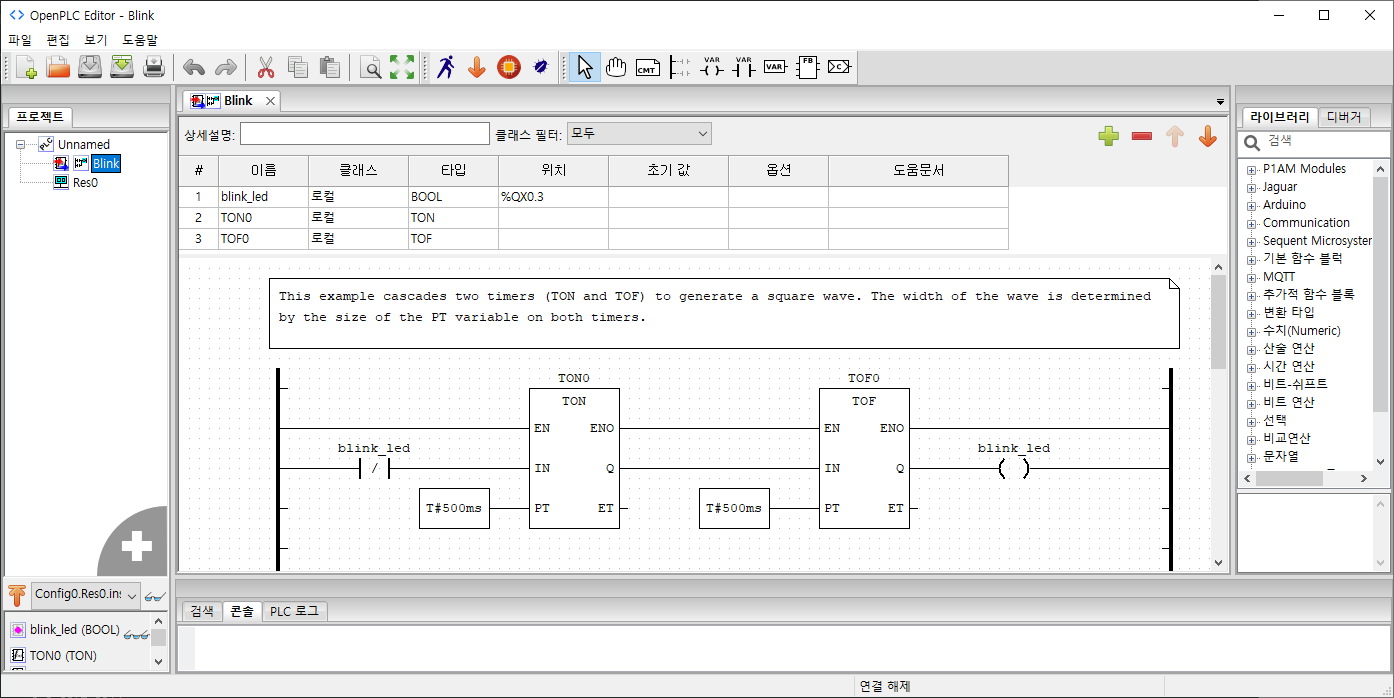Activate the hand pan tool
The height and width of the screenshot is (698, 1394).
coord(616,67)
